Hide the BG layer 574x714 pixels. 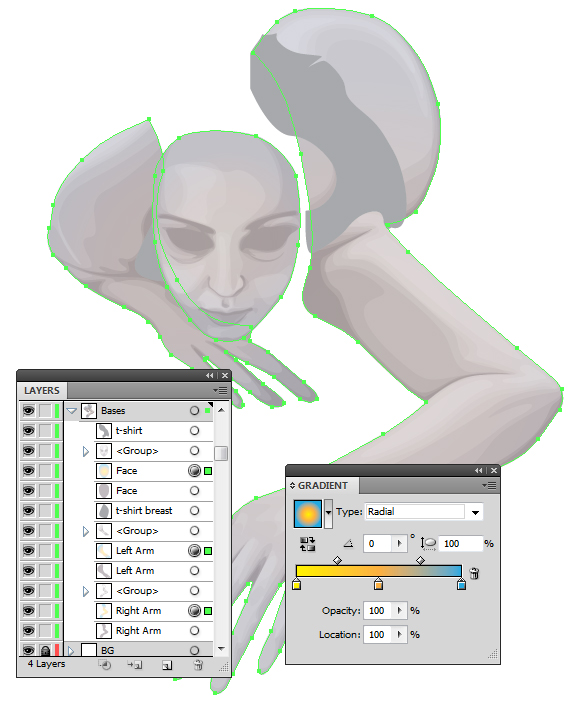[28, 650]
